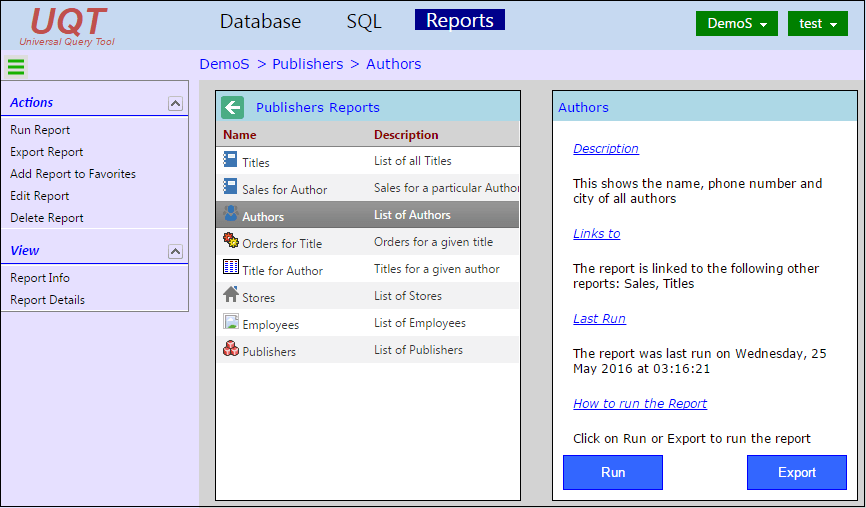Sort by the Description column header
This screenshot has width=866, height=508.
click(406, 135)
